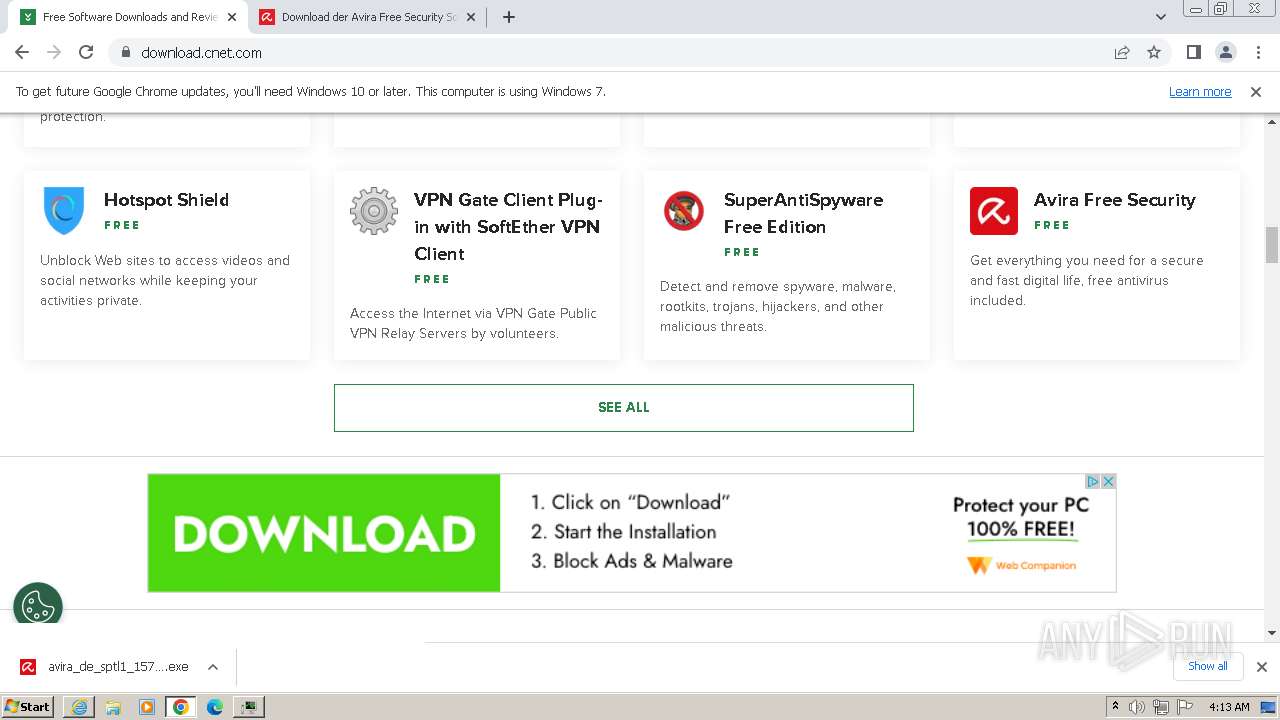Open the Chrome three-dot menu
The width and height of the screenshot is (1280, 720).
point(1256,52)
